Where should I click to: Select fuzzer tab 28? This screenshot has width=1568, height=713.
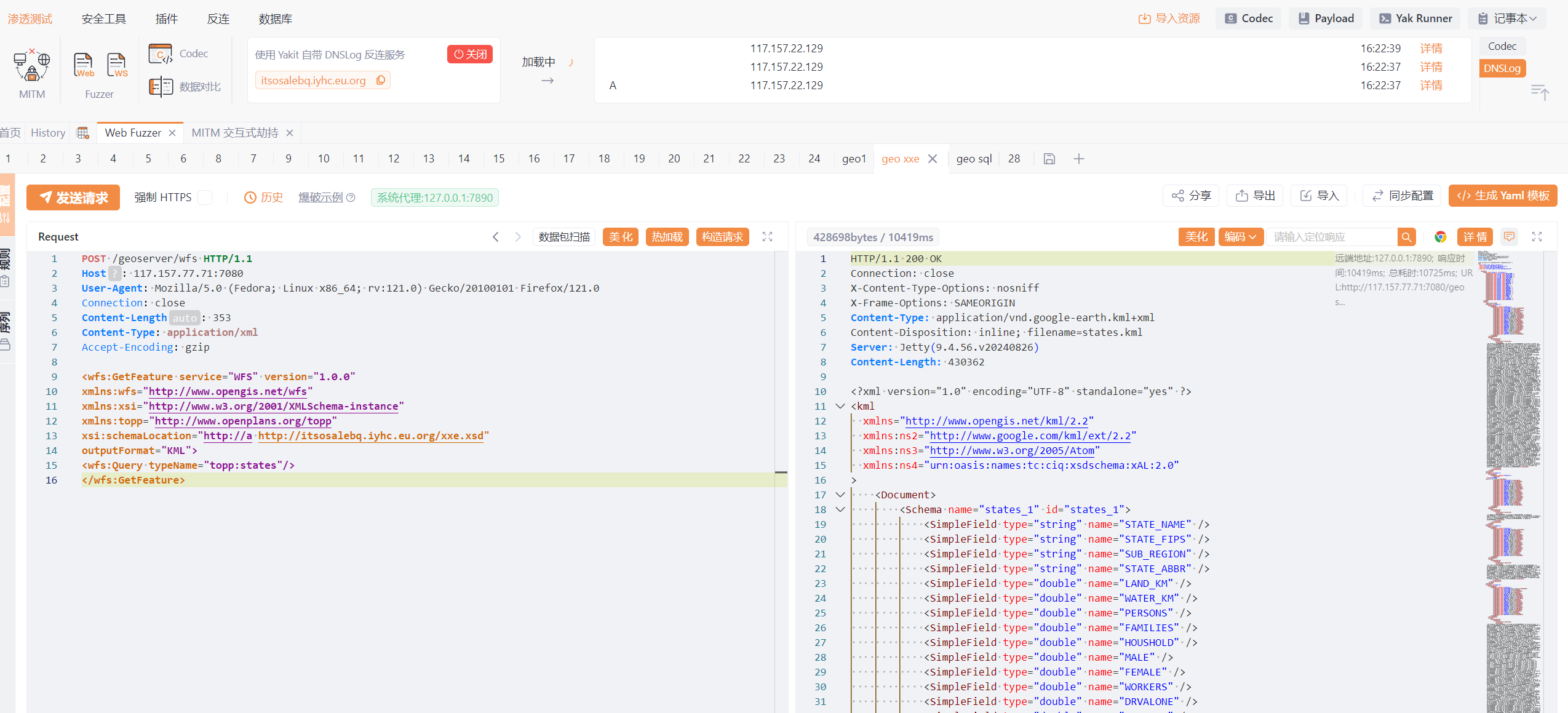(1014, 159)
